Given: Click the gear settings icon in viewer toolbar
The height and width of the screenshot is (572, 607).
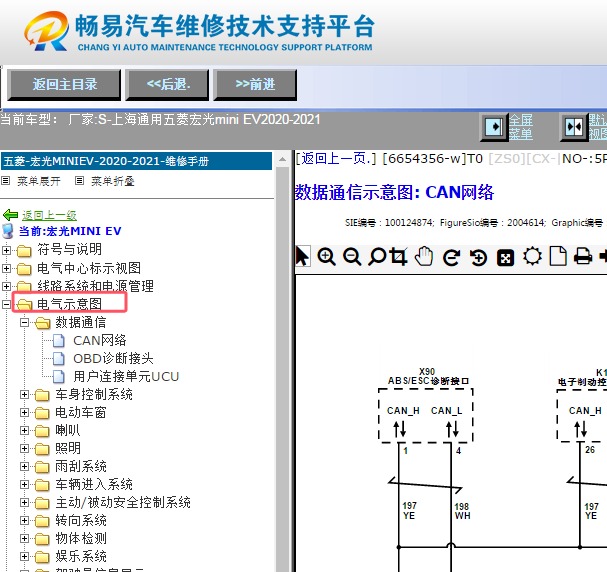Looking at the screenshot, I should [532, 256].
